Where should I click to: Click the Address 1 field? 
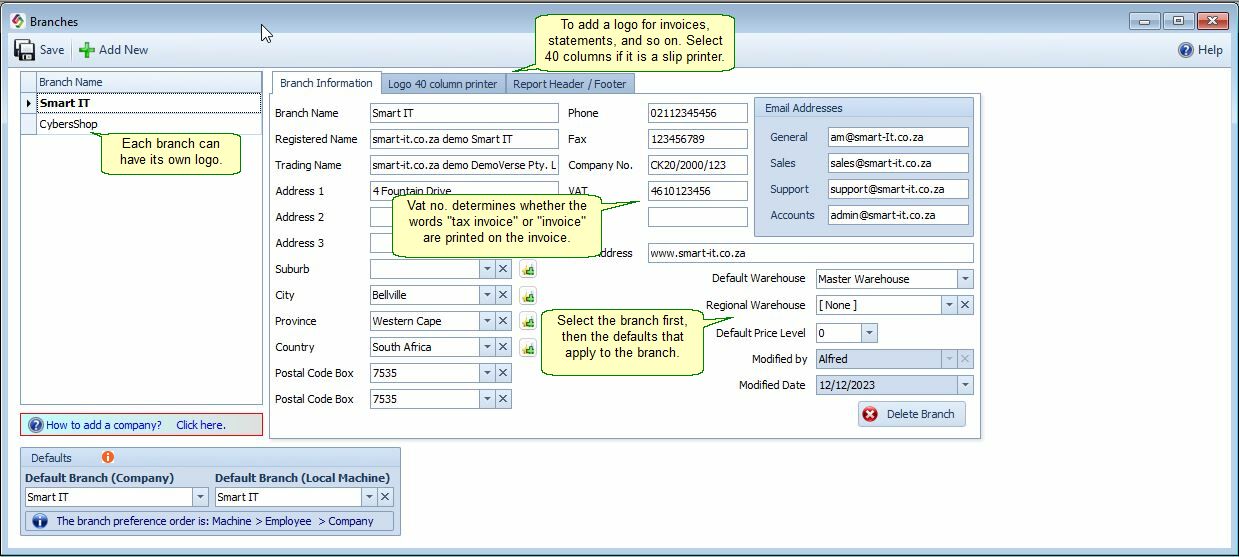tap(464, 191)
